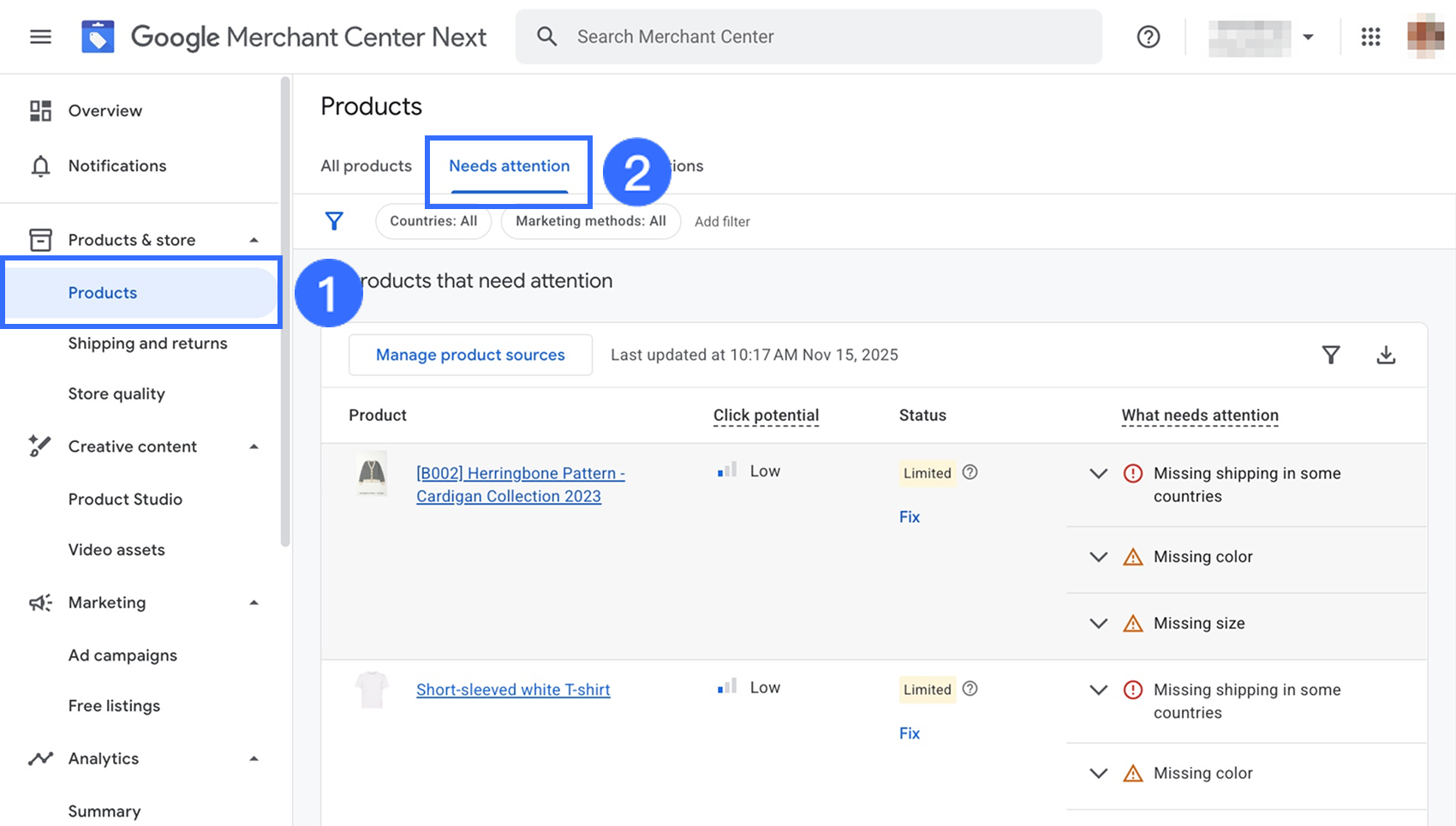Collapse the Products & store section
The image size is (1456, 826).
254,240
